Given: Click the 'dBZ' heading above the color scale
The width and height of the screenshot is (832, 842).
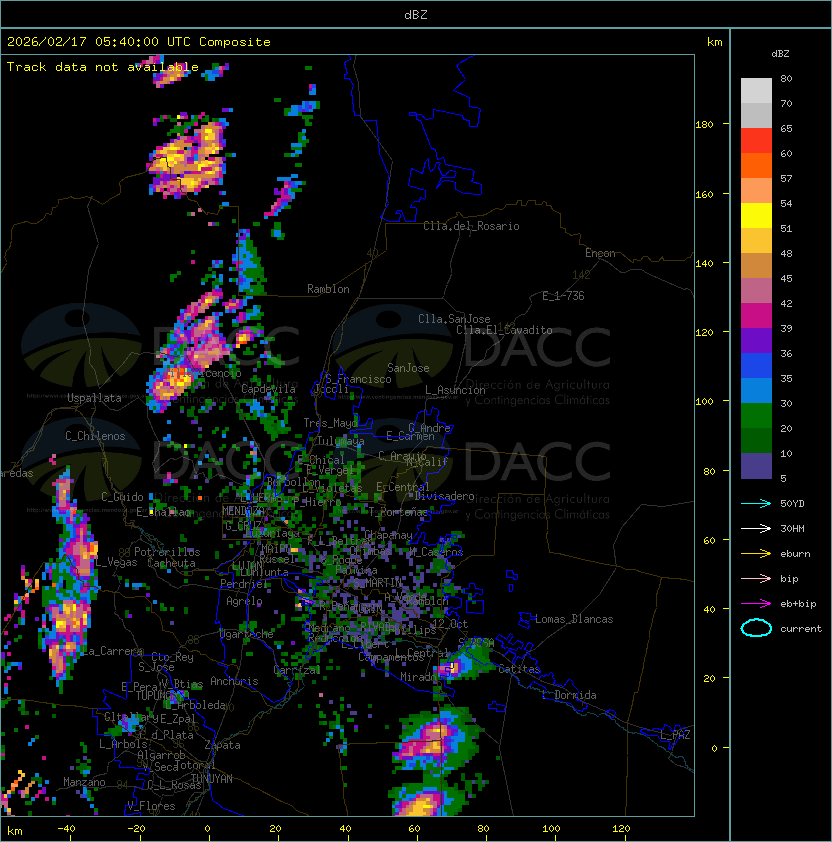Looking at the screenshot, I should pos(780,54).
